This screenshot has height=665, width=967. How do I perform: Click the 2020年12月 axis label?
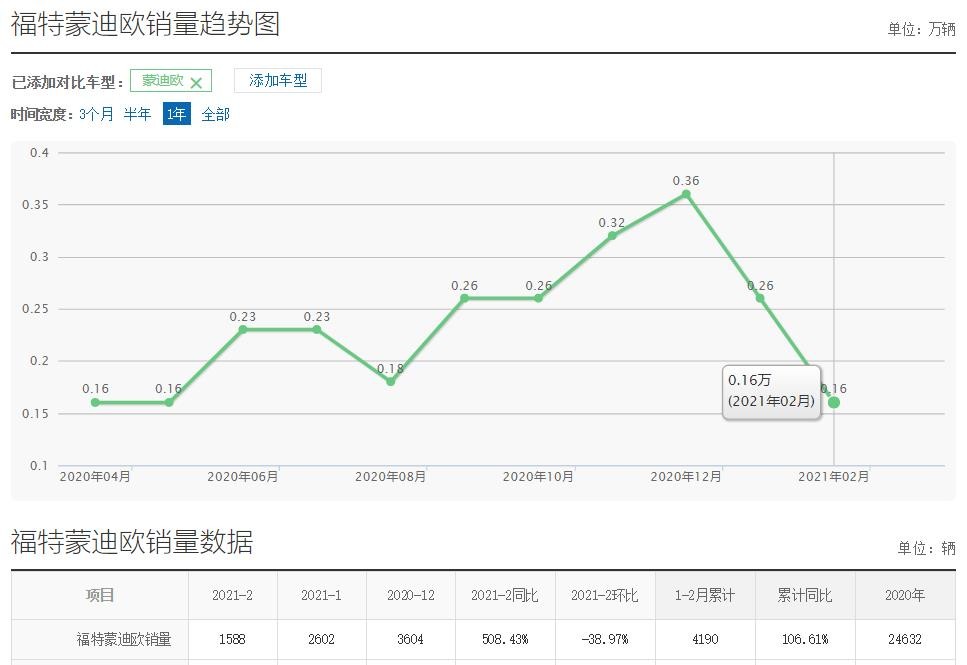click(686, 476)
